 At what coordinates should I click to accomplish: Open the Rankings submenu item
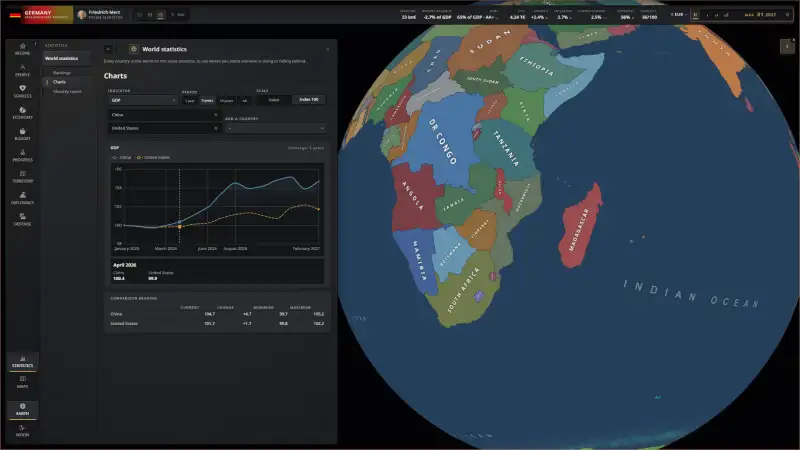[62, 73]
